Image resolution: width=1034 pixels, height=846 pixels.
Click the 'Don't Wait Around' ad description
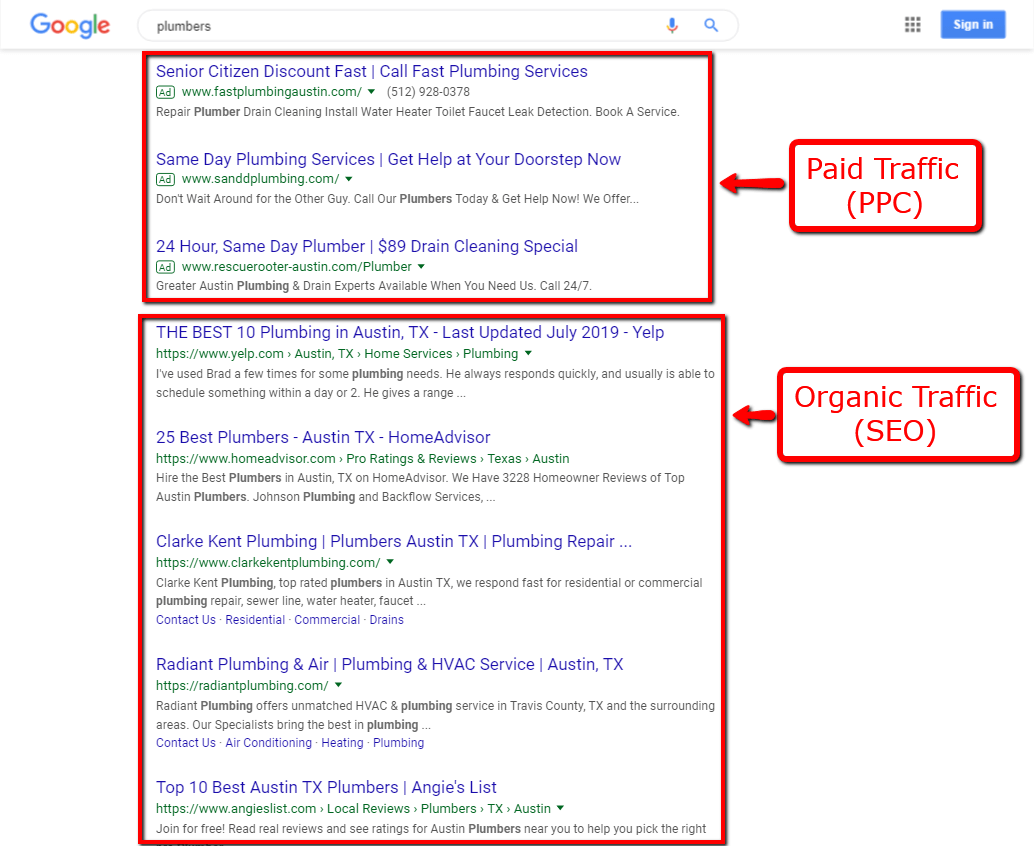click(x=397, y=199)
